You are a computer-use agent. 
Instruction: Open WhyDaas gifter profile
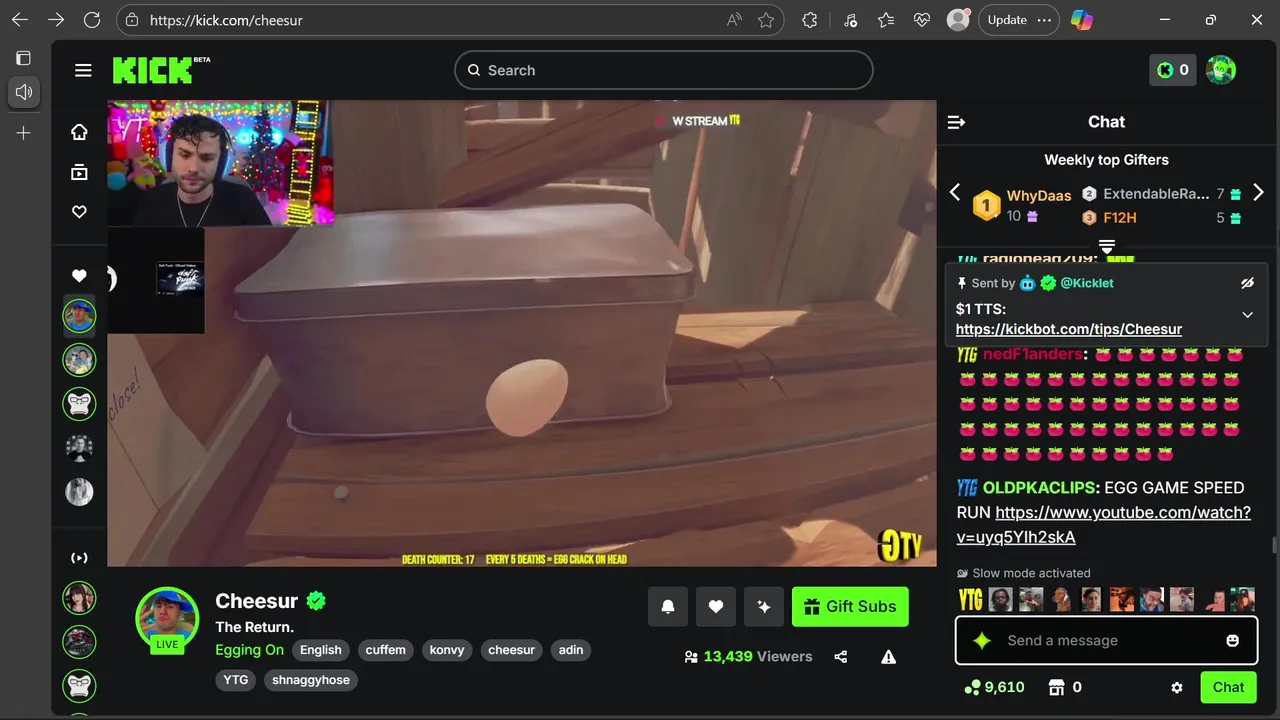point(1039,196)
